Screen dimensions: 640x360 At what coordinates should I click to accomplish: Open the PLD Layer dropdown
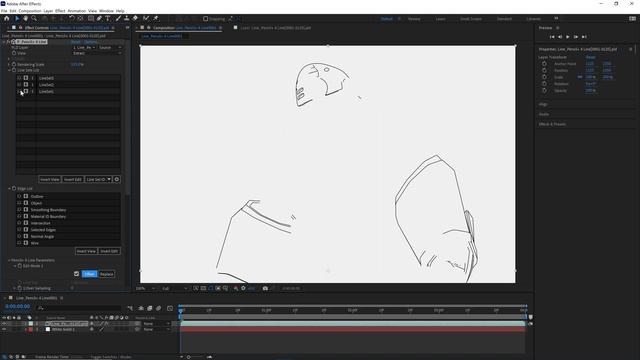point(84,47)
